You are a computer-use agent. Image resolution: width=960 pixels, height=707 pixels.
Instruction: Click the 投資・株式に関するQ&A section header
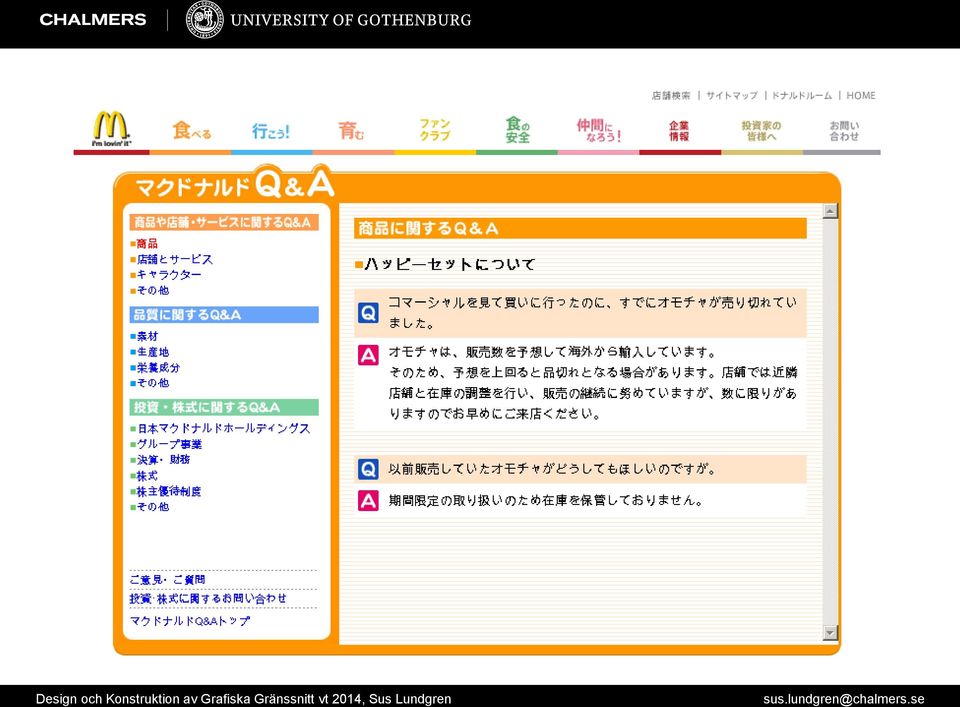pos(224,407)
